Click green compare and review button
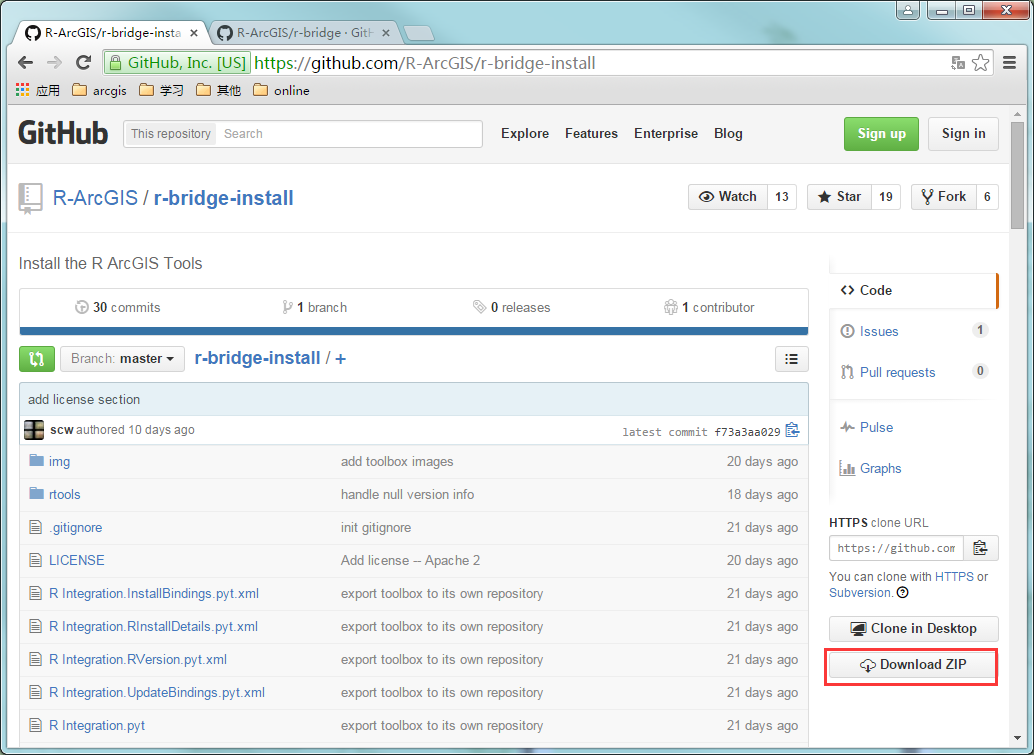Image resolution: width=1034 pixels, height=755 pixels. 37,359
